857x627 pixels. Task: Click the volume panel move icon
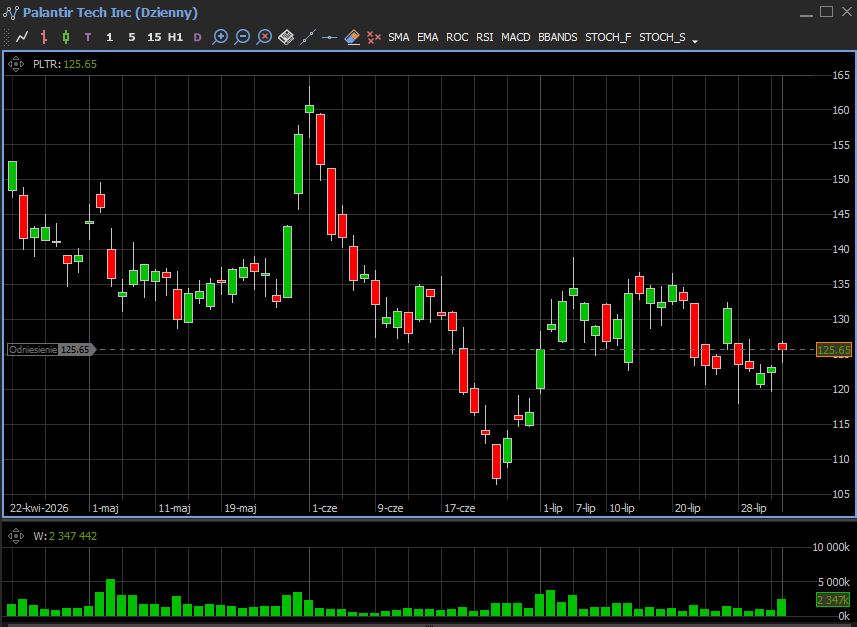pos(16,536)
